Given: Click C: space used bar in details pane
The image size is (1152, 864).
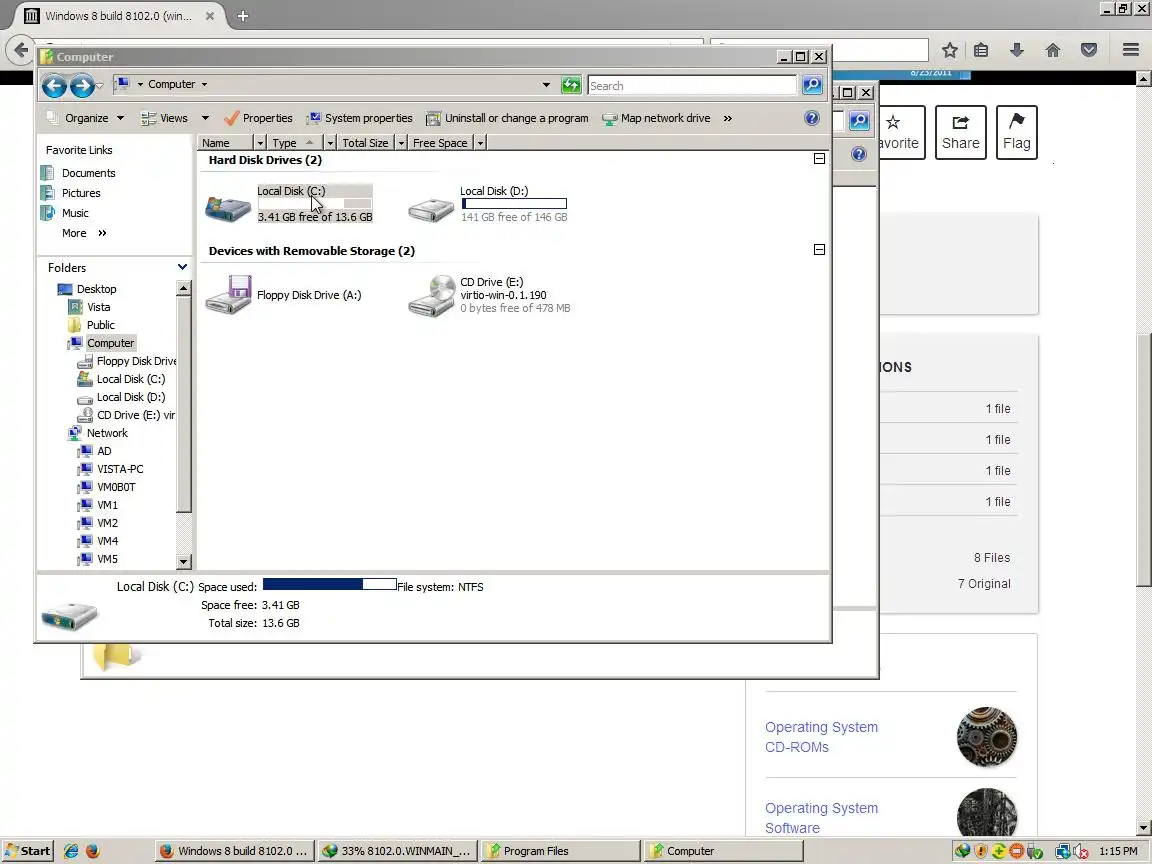Looking at the screenshot, I should tap(329, 584).
